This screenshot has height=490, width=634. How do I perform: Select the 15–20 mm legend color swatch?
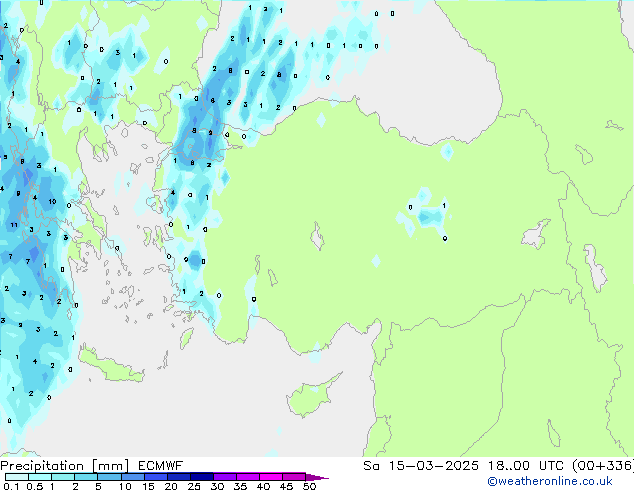(156, 477)
